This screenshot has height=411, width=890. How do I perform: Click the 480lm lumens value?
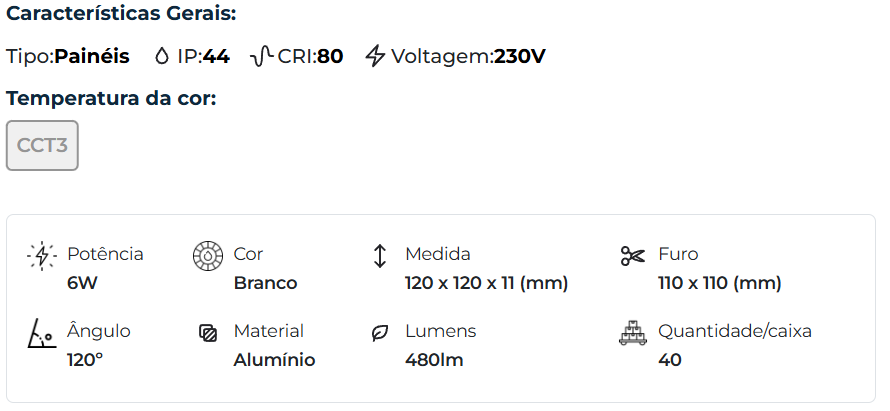434,360
